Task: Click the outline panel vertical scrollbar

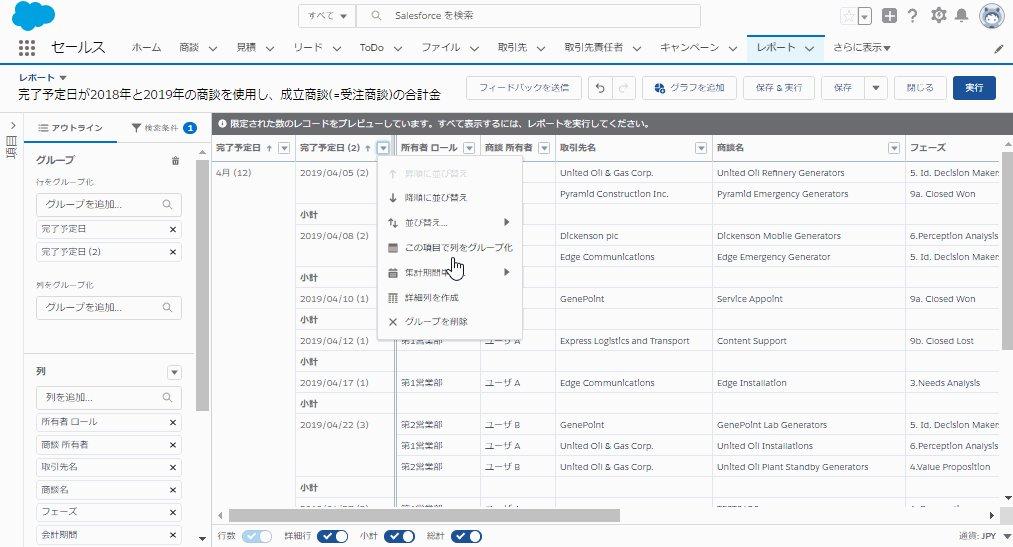Action: pyautogui.click(x=202, y=284)
